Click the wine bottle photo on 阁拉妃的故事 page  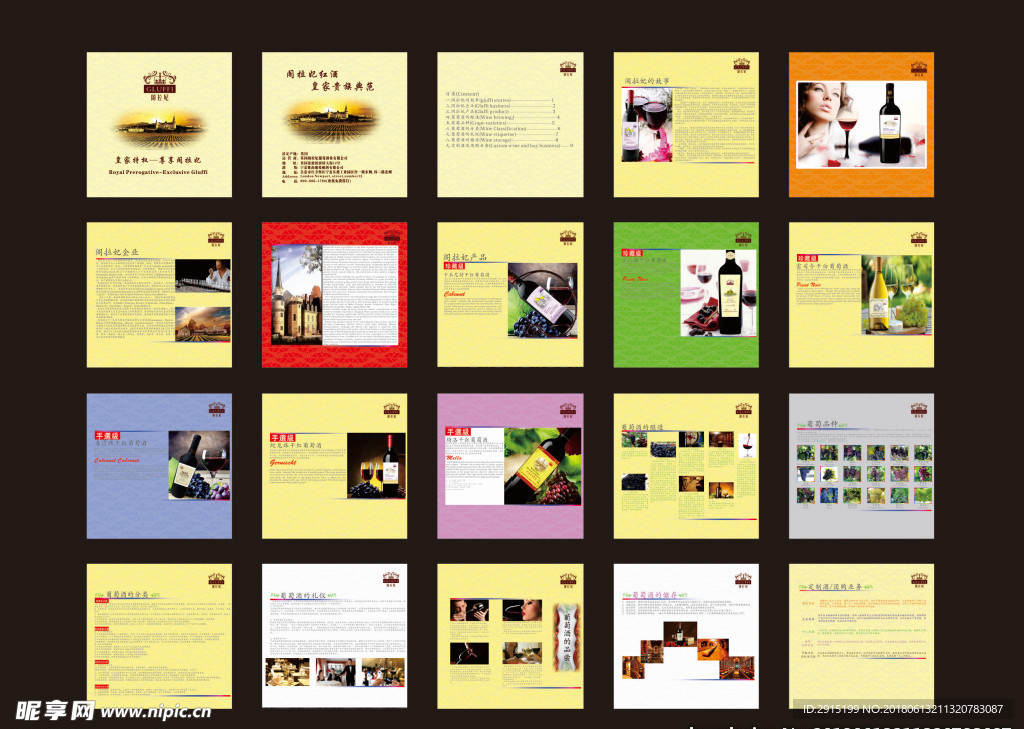647,125
